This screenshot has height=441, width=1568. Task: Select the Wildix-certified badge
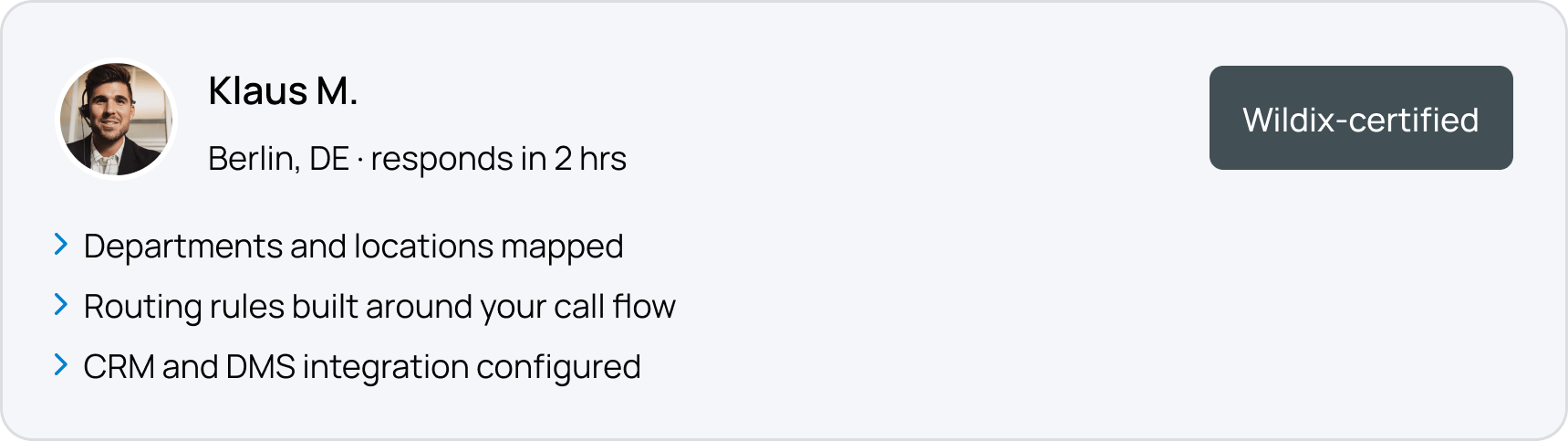coord(1361,118)
